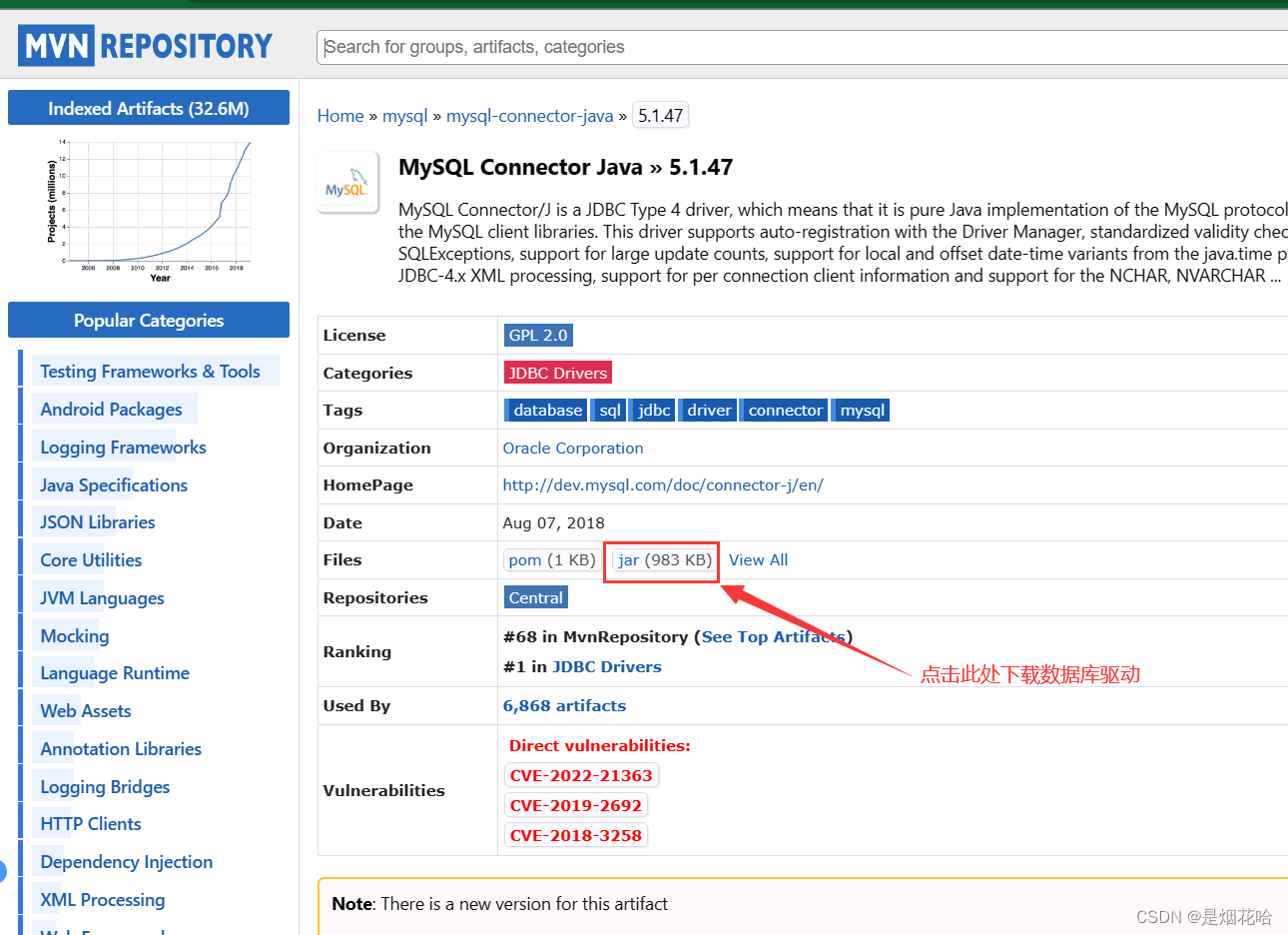Open Annotation Libraries category
Image resolution: width=1288 pixels, height=935 pixels.
(x=121, y=749)
